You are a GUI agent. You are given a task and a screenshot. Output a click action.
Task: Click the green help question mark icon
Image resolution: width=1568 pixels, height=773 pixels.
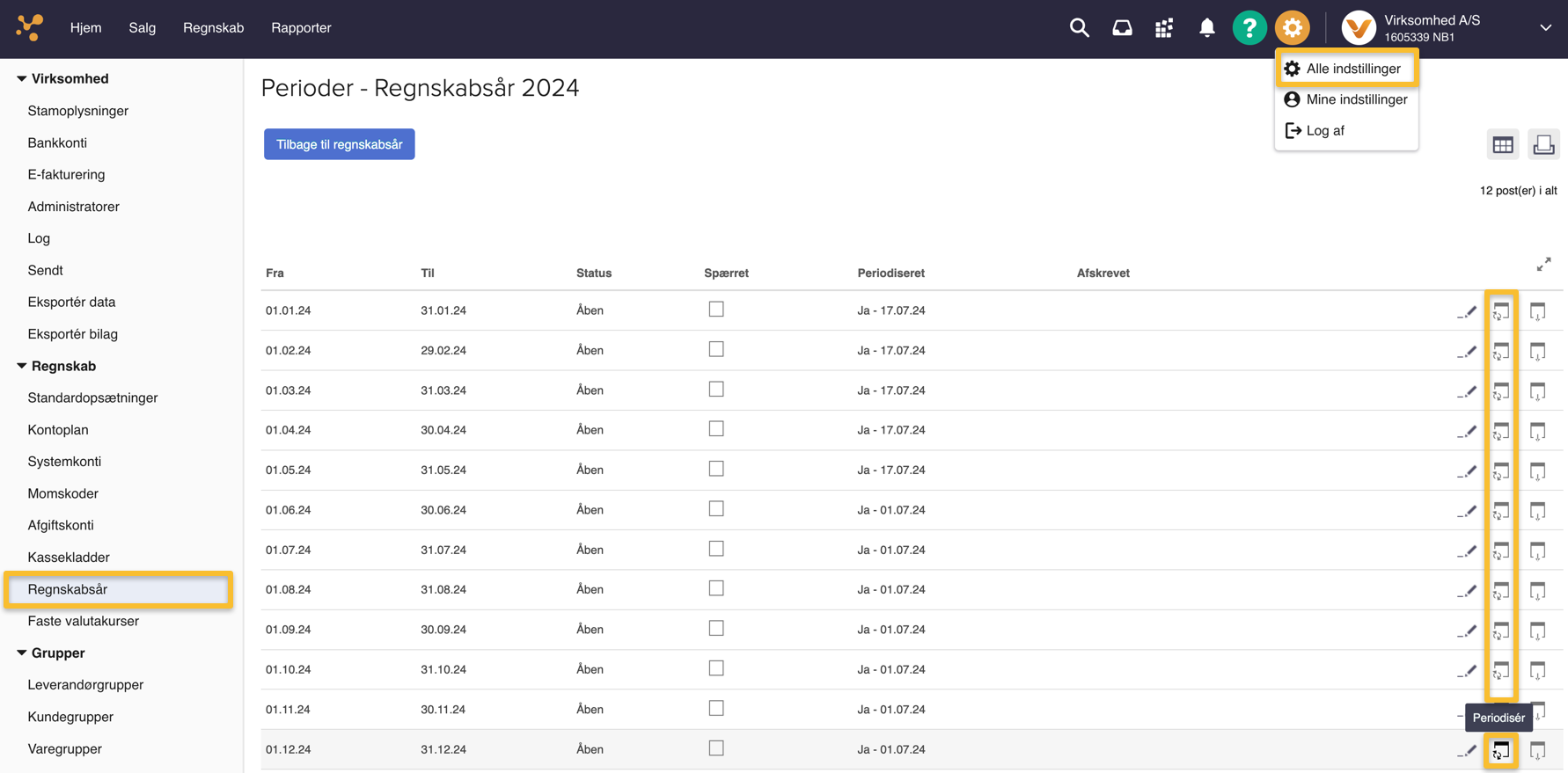pos(1249,28)
